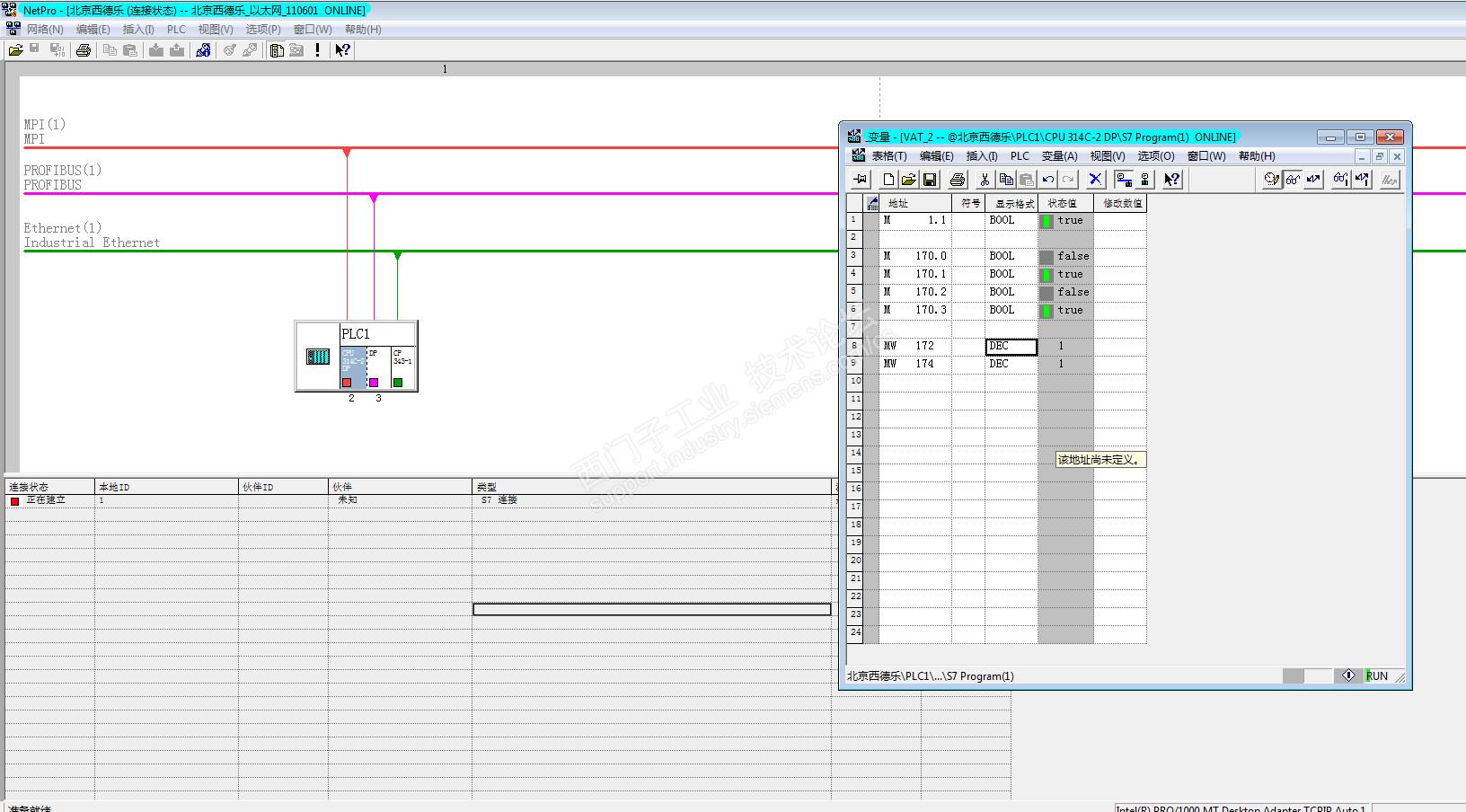This screenshot has width=1466, height=812.
Task: Open the 选项(P) menu in NetPro
Action: point(263,30)
